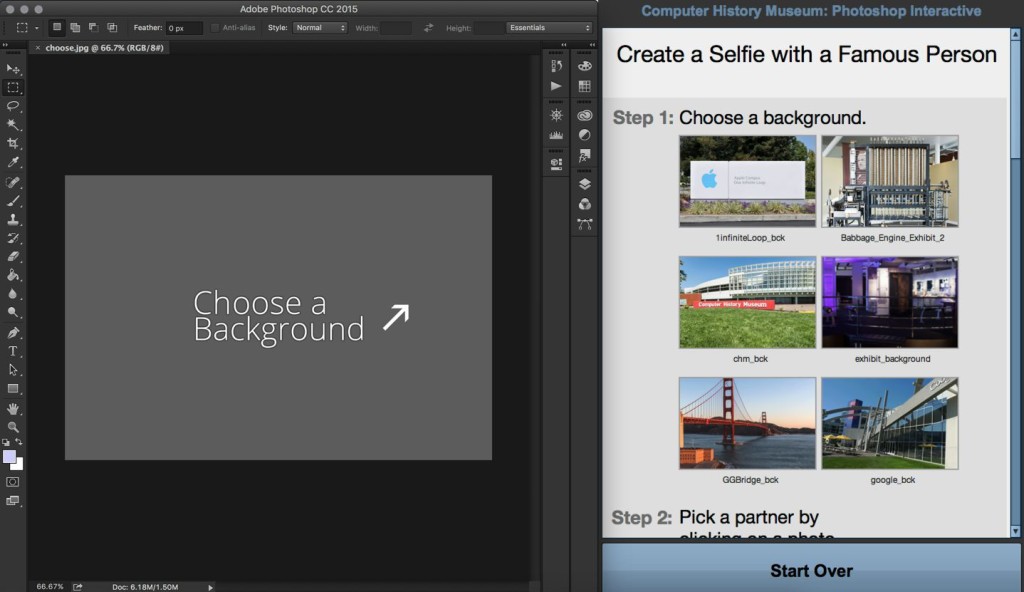Open the Color palette panel icon

pyautogui.click(x=584, y=66)
